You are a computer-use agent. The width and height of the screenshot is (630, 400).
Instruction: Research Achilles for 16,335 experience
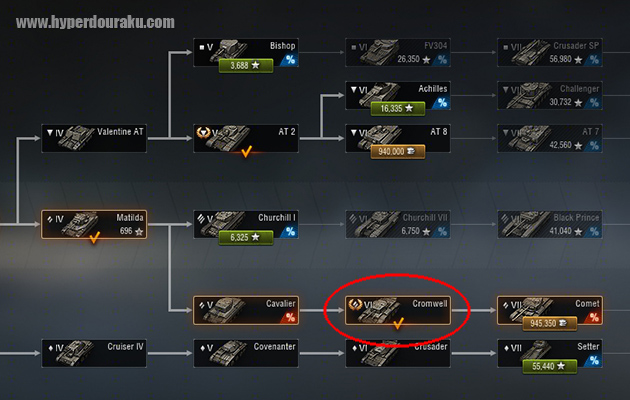pos(398,108)
